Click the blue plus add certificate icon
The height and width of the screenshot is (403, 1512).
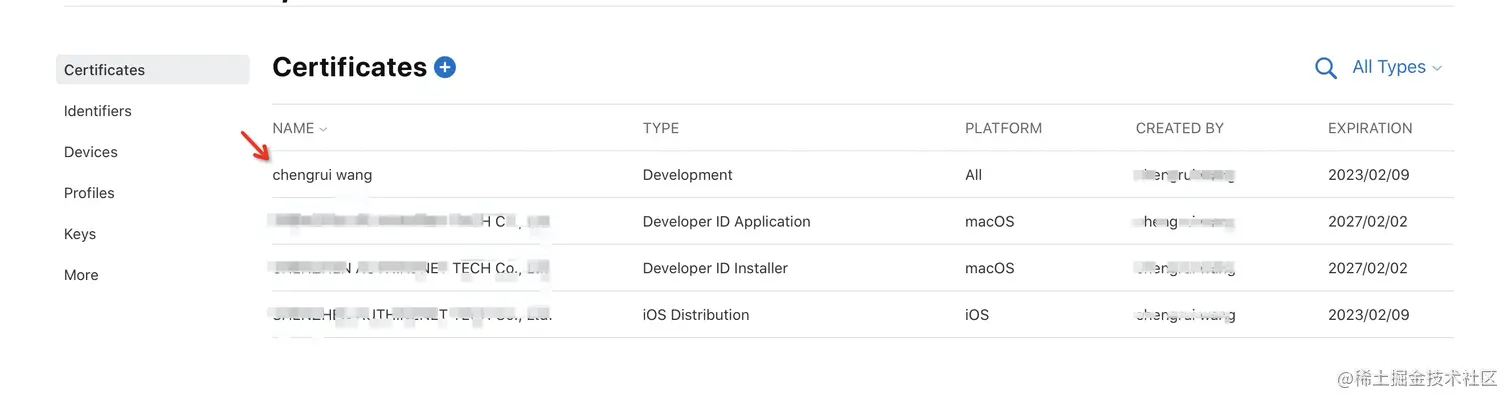[x=445, y=68]
